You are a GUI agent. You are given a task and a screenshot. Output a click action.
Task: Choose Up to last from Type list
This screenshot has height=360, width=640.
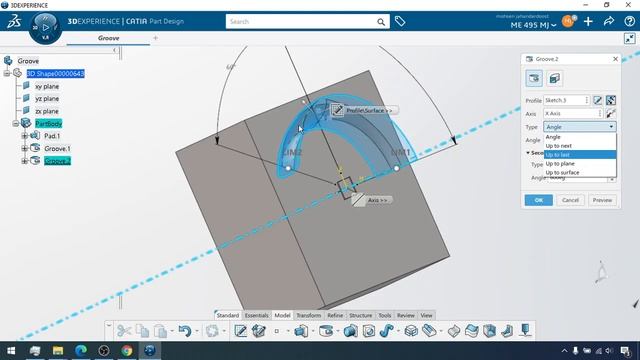[x=580, y=155]
